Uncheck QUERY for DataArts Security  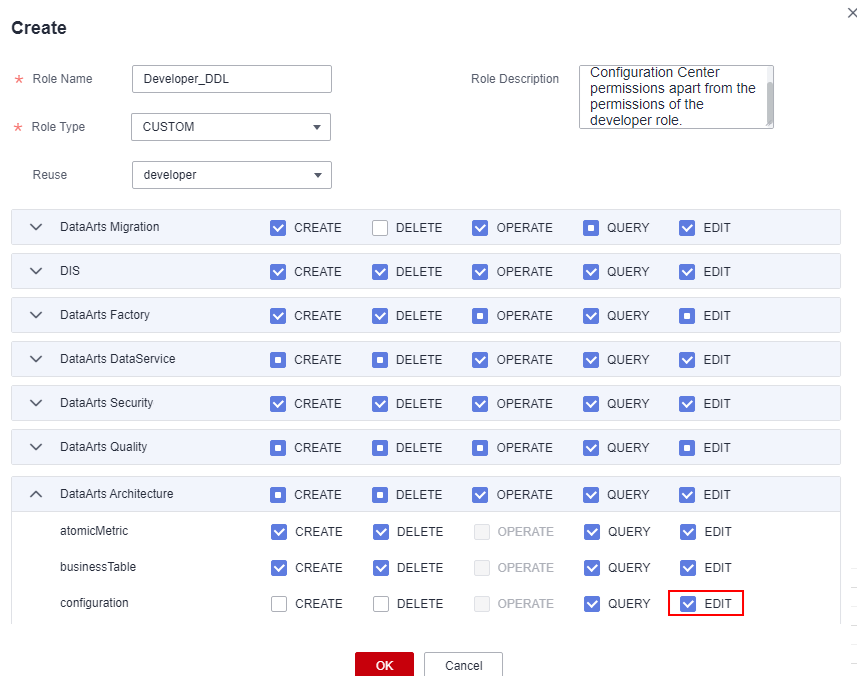(591, 404)
